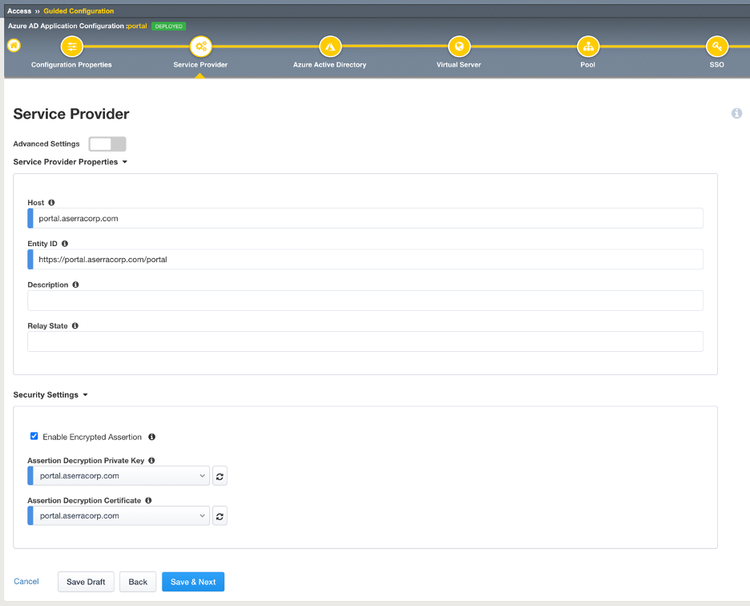Jump to the Pool step icon
Screen dimensions: 750x606
coord(588,46)
